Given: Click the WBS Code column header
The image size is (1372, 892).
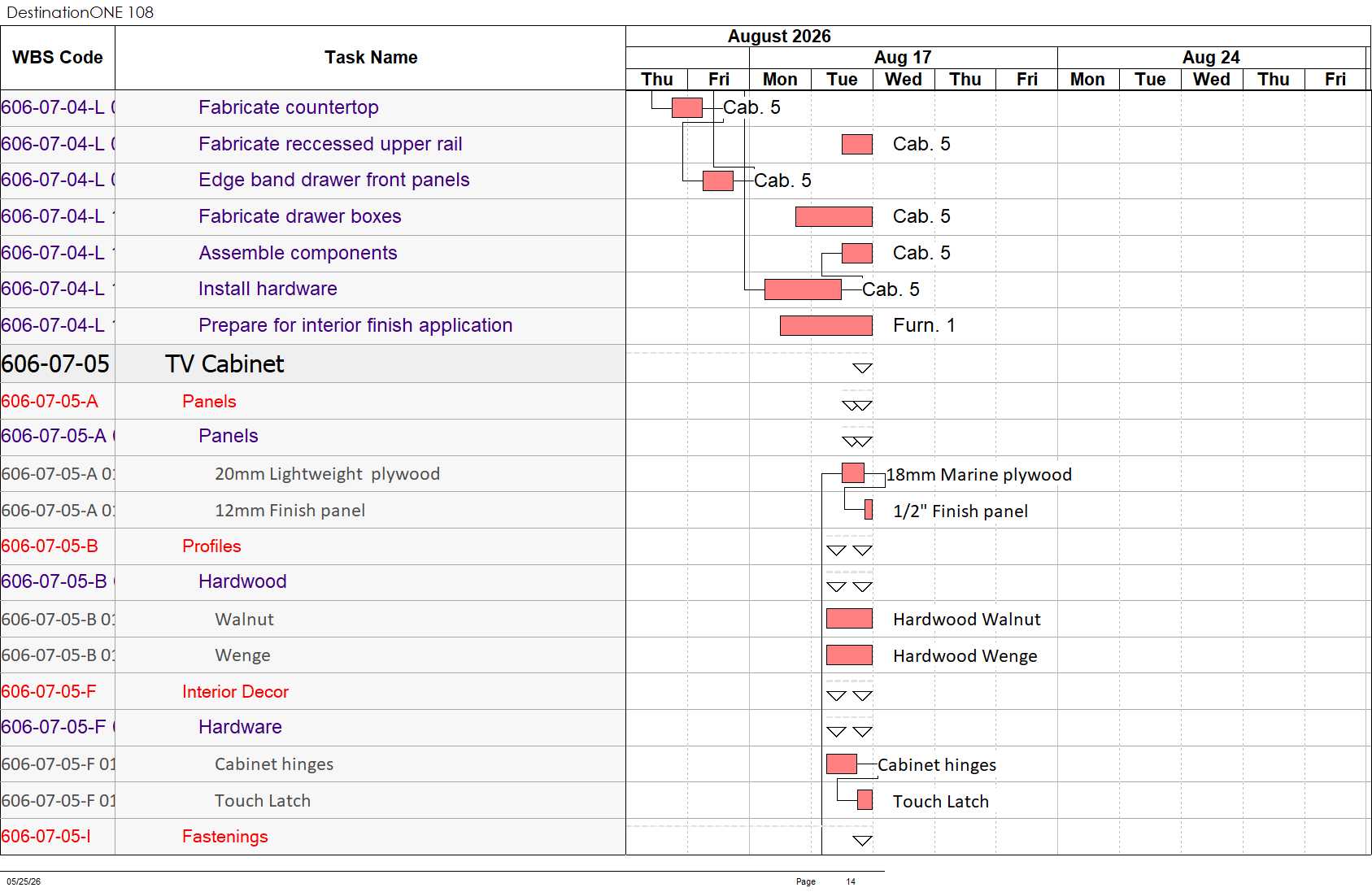Looking at the screenshot, I should 58,58.
